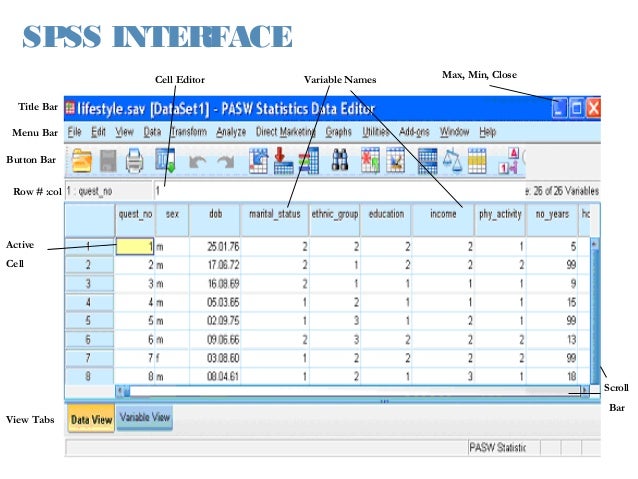Click the Open data document folder icon
The image size is (638, 479).
coord(82,161)
